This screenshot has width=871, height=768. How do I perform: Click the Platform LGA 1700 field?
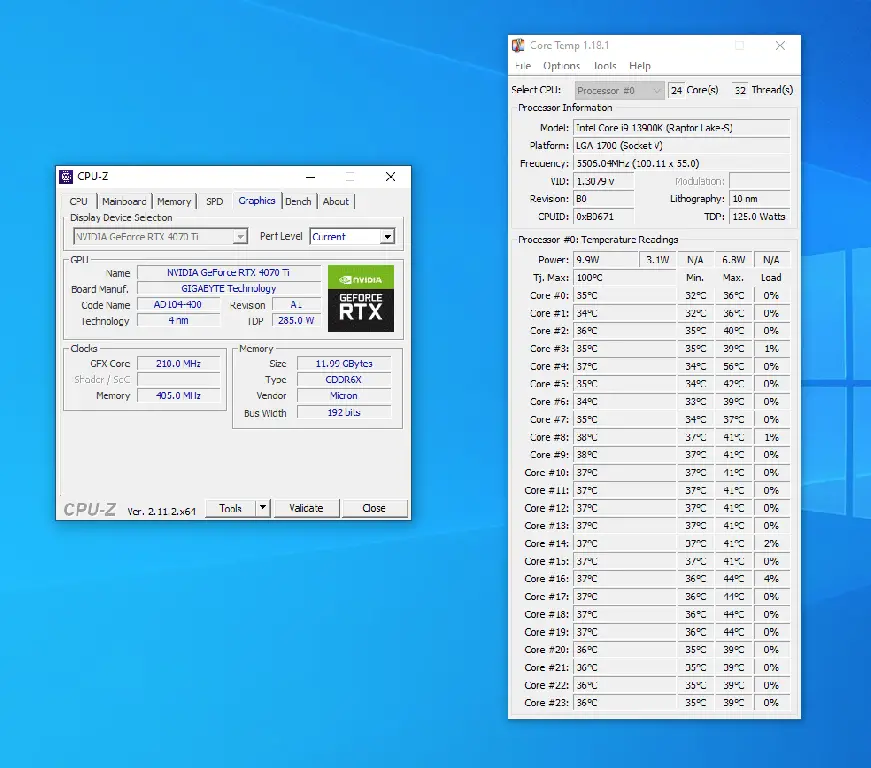point(681,145)
